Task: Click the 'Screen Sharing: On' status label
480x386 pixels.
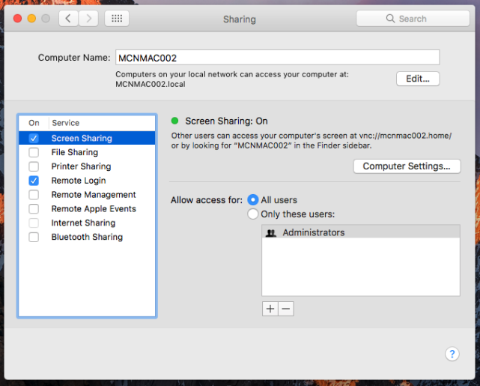Action: (226, 121)
